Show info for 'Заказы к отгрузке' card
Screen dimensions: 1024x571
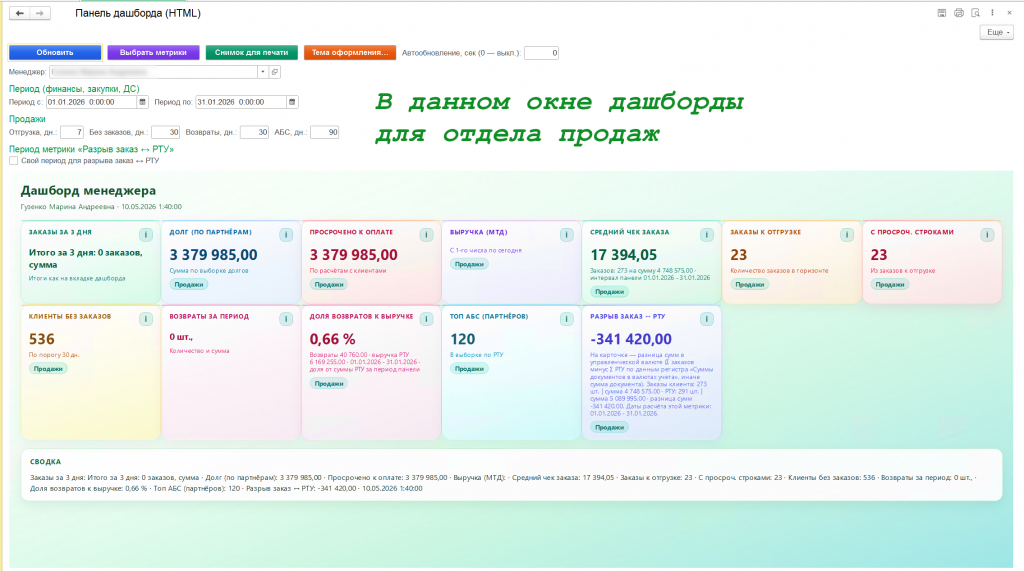(x=847, y=235)
